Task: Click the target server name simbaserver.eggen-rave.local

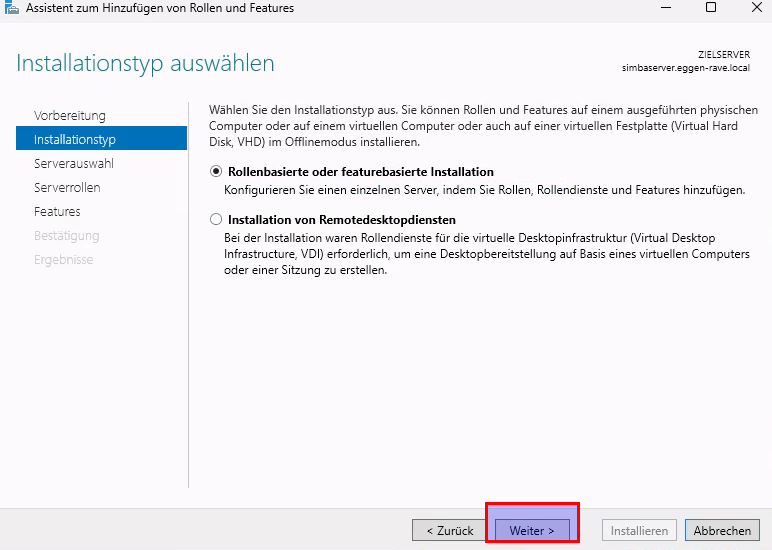Action: (685, 68)
